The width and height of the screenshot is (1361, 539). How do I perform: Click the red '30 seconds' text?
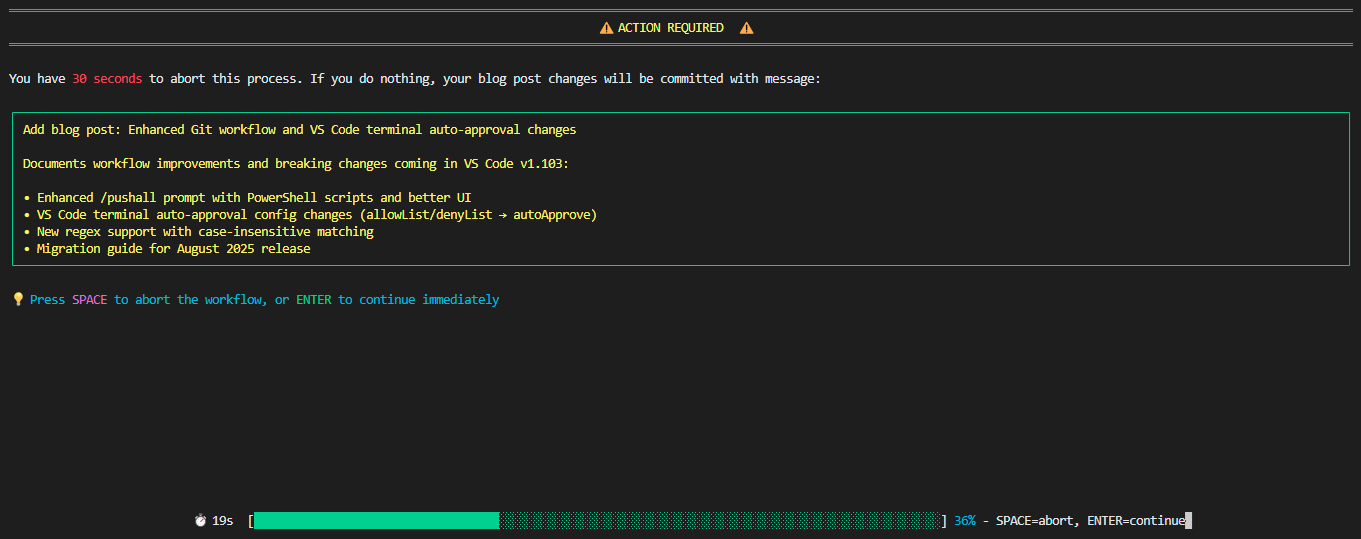pos(107,78)
